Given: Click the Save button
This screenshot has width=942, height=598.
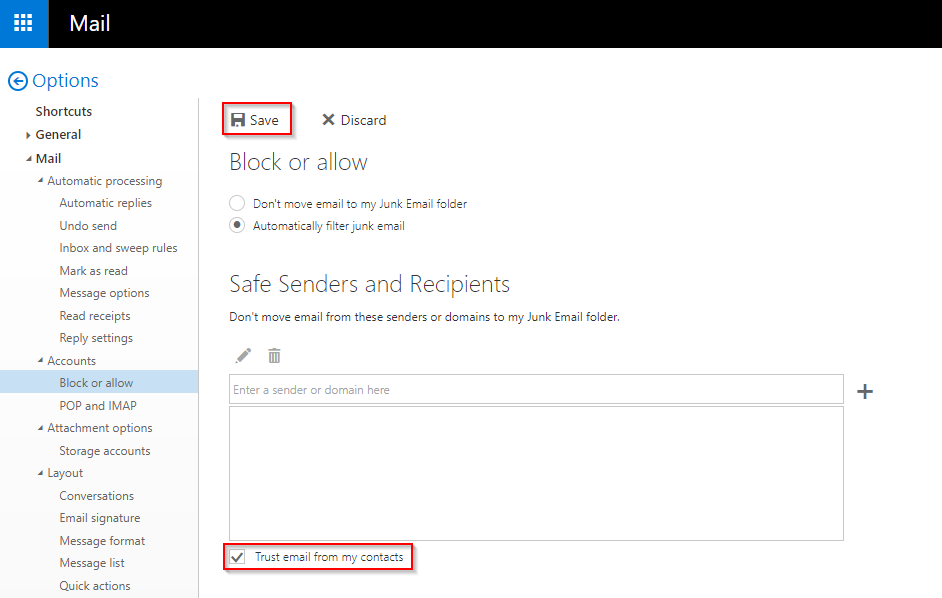Looking at the screenshot, I should [256, 120].
